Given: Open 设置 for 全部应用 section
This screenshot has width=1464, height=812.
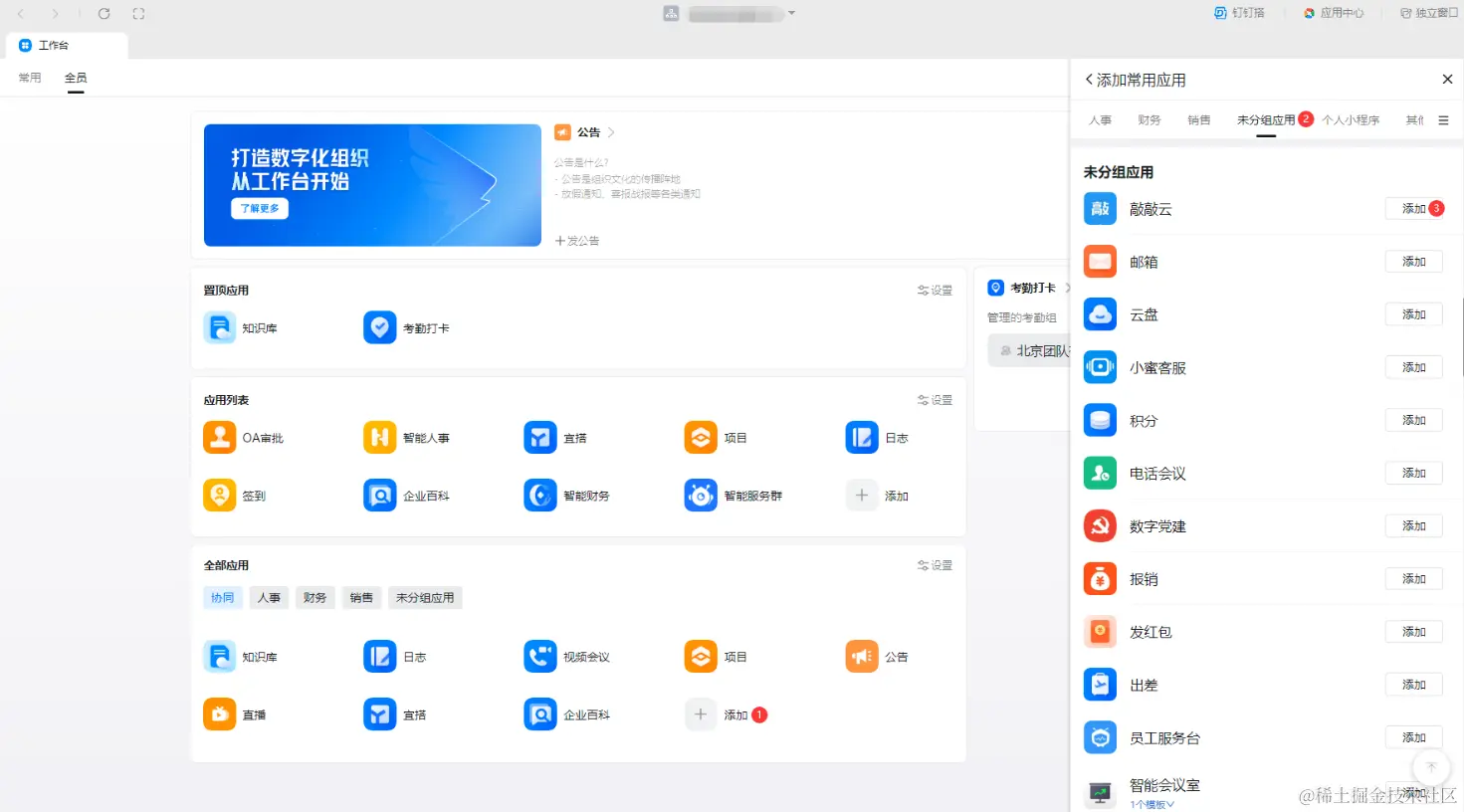Looking at the screenshot, I should click(935, 565).
